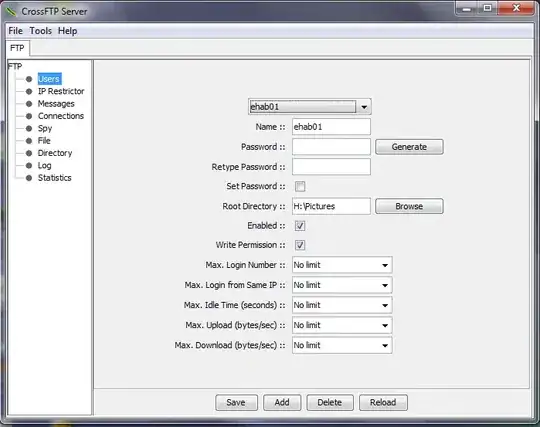Add a new user
The width and height of the screenshot is (540, 427).
click(282, 403)
